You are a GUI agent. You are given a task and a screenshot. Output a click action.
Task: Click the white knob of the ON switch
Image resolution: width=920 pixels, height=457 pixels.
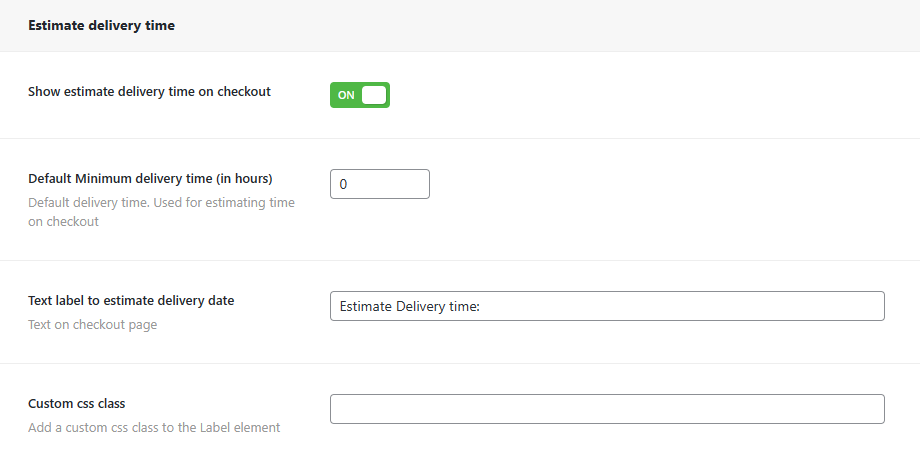click(x=374, y=95)
